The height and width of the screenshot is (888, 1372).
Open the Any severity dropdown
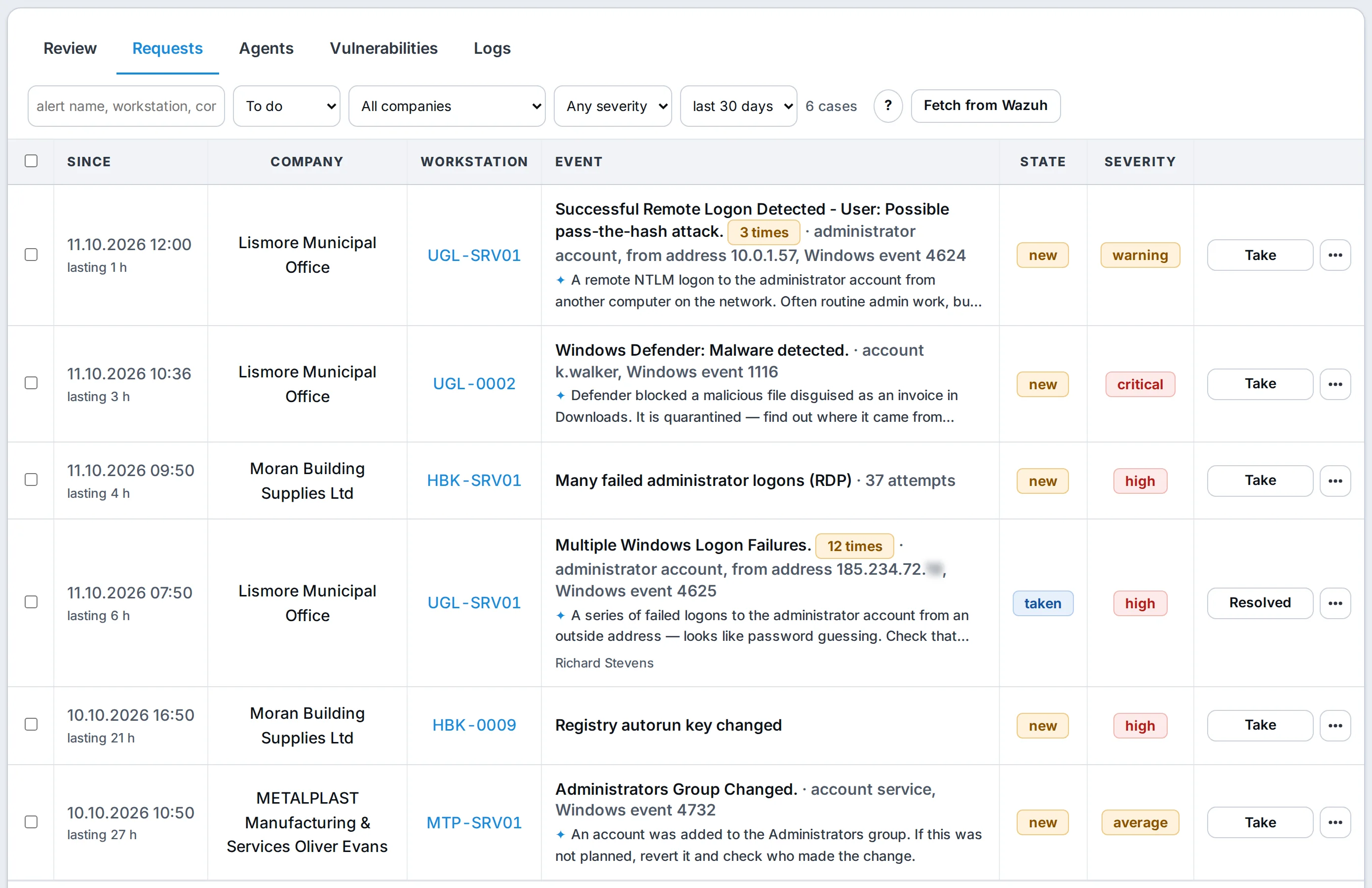tap(612, 106)
